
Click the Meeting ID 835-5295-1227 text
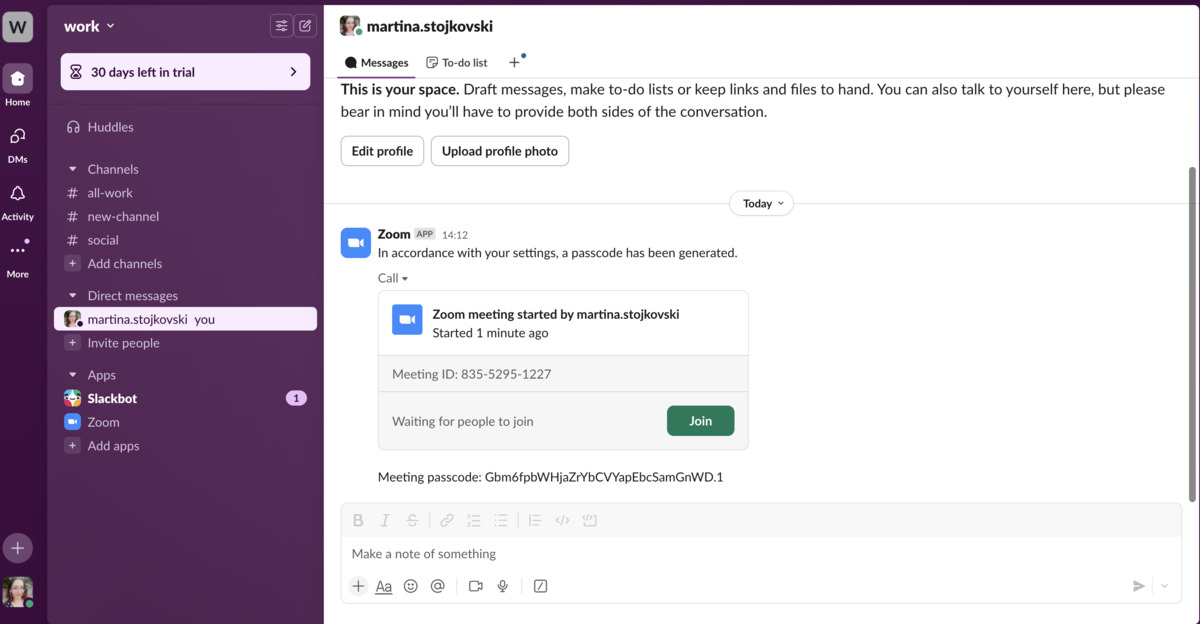472,374
